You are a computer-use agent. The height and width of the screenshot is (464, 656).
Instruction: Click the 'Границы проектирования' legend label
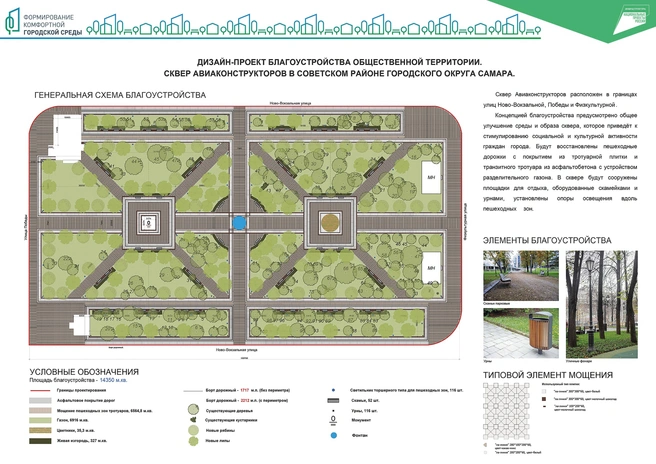click(x=81, y=390)
